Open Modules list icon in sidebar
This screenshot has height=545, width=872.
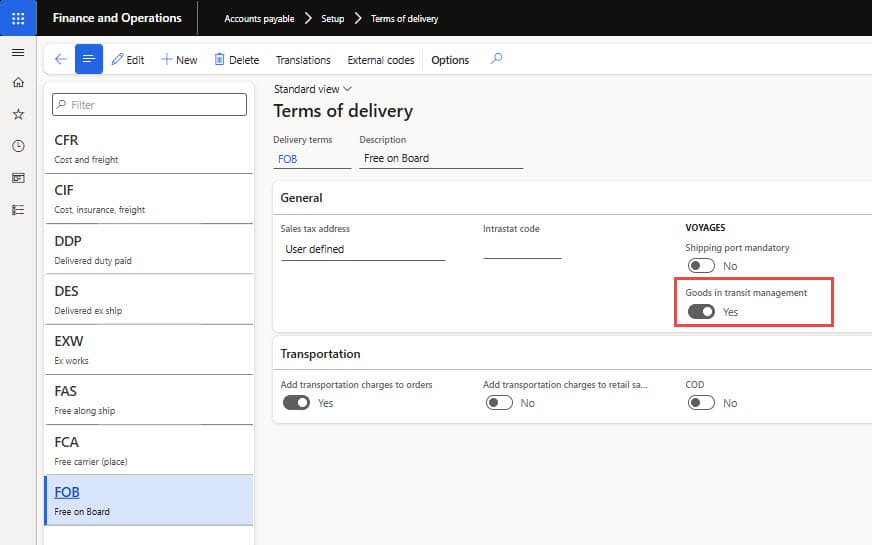coord(18,210)
